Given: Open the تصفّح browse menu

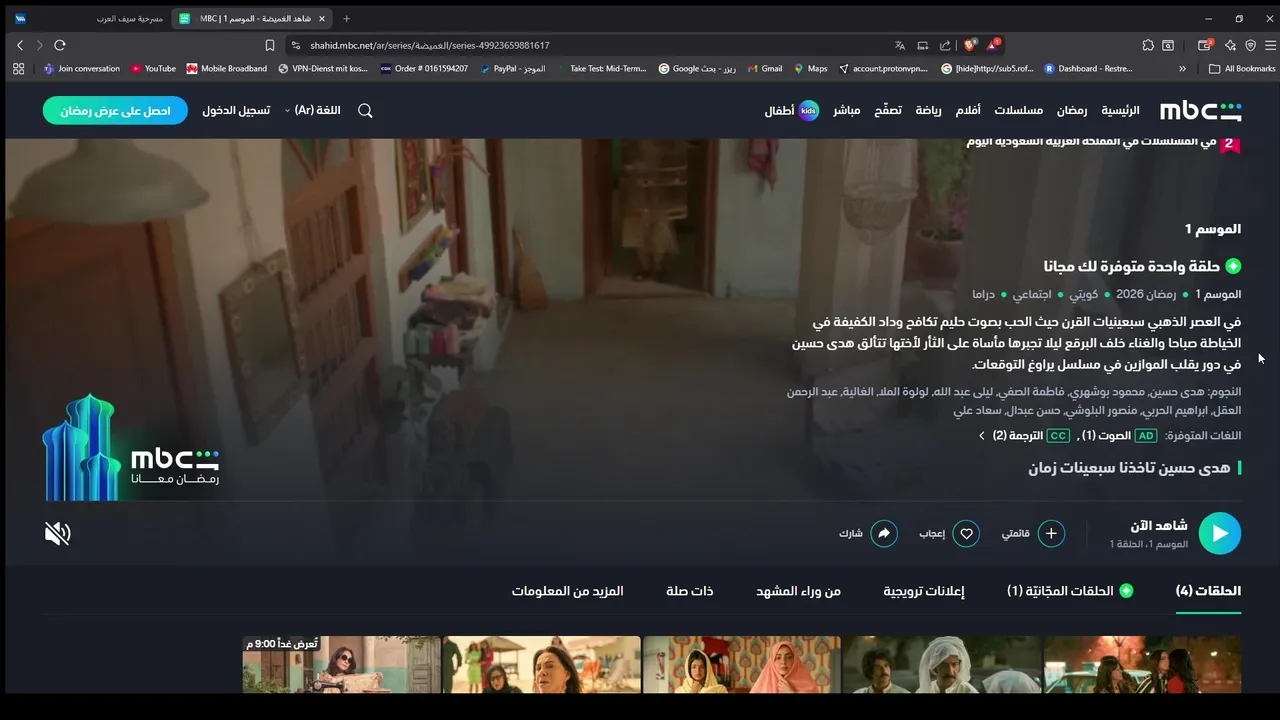Looking at the screenshot, I should 888,110.
